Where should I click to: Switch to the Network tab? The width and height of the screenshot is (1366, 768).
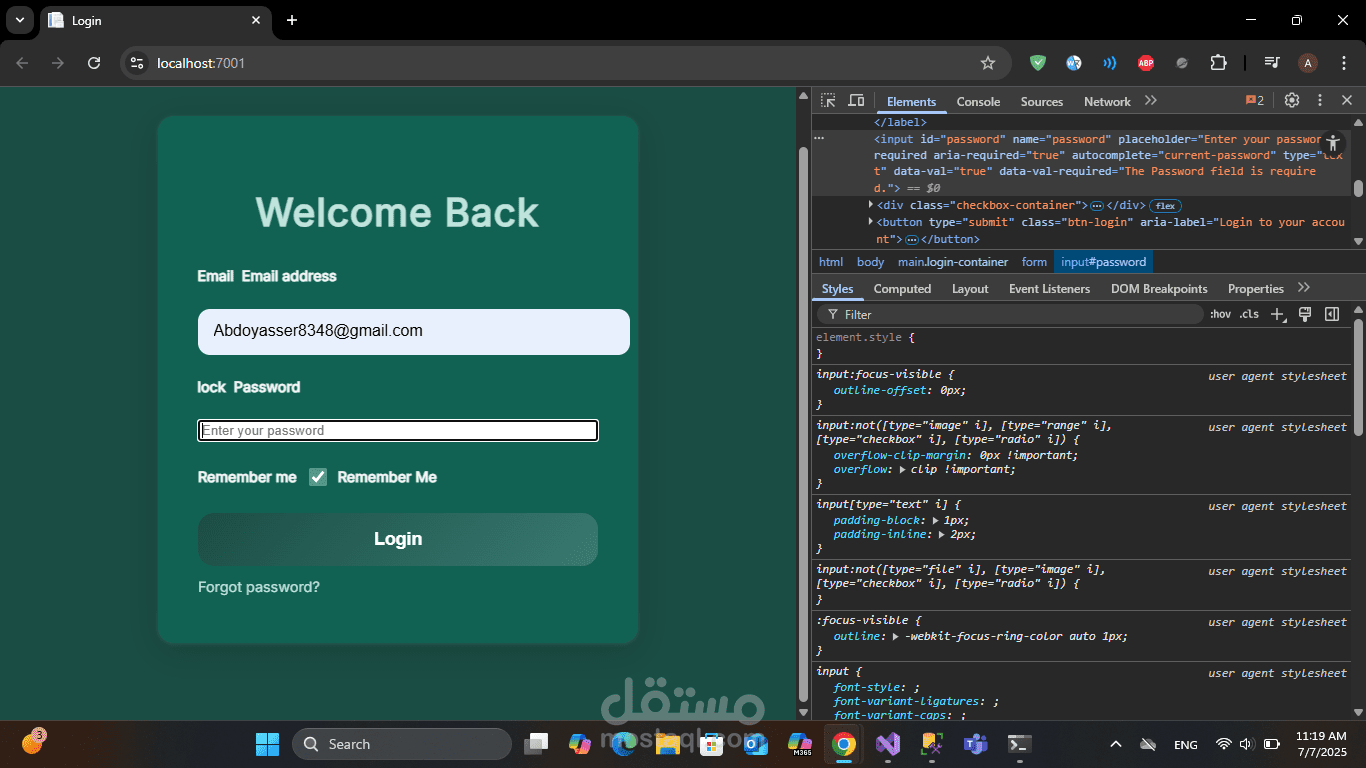[x=1107, y=102]
